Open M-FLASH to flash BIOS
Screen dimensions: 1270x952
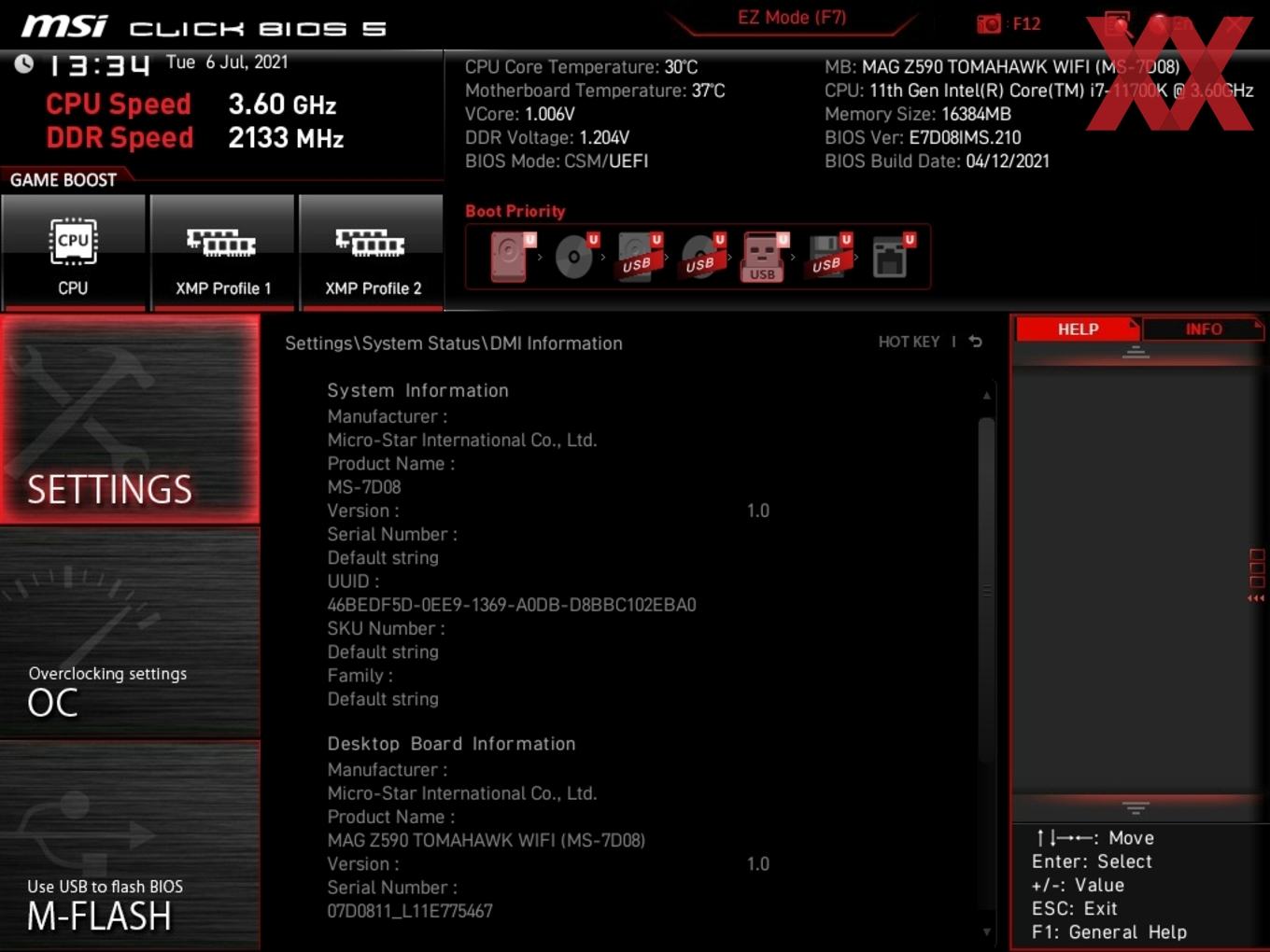click(130, 846)
